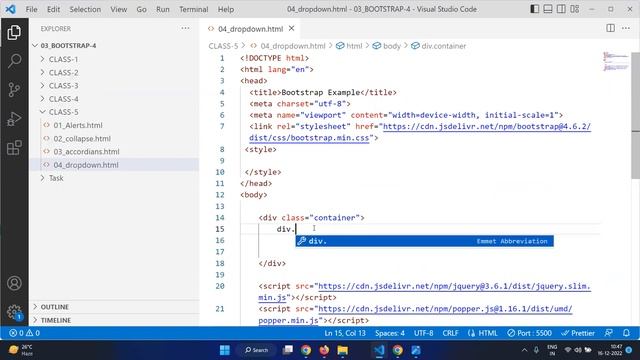Screen dimensions: 640x360
Task: Change file encoding UTF-8
Action: coord(424,333)
